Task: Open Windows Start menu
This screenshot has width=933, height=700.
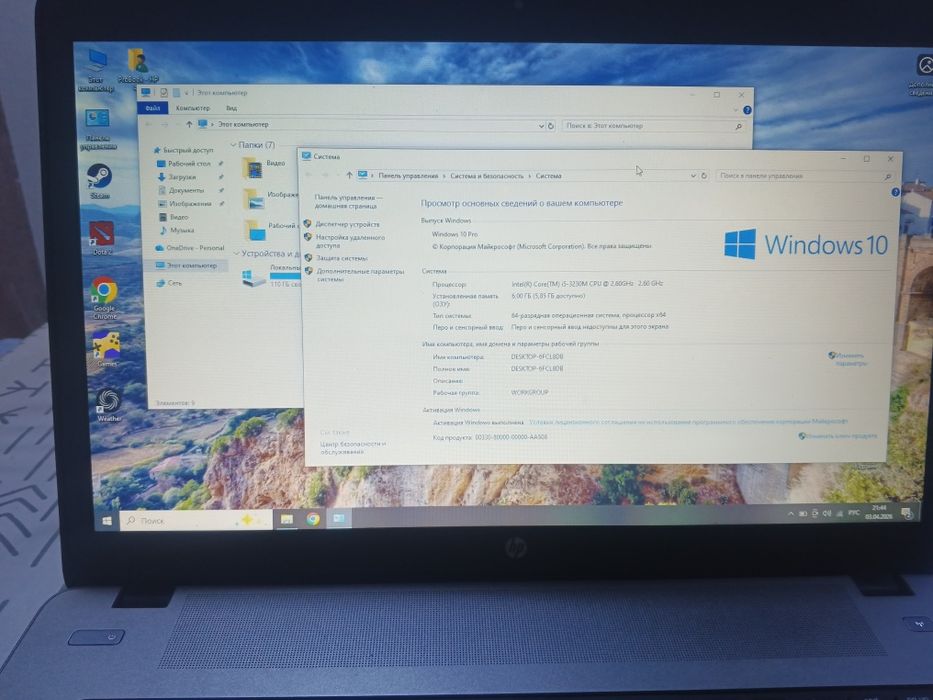Action: [107, 521]
